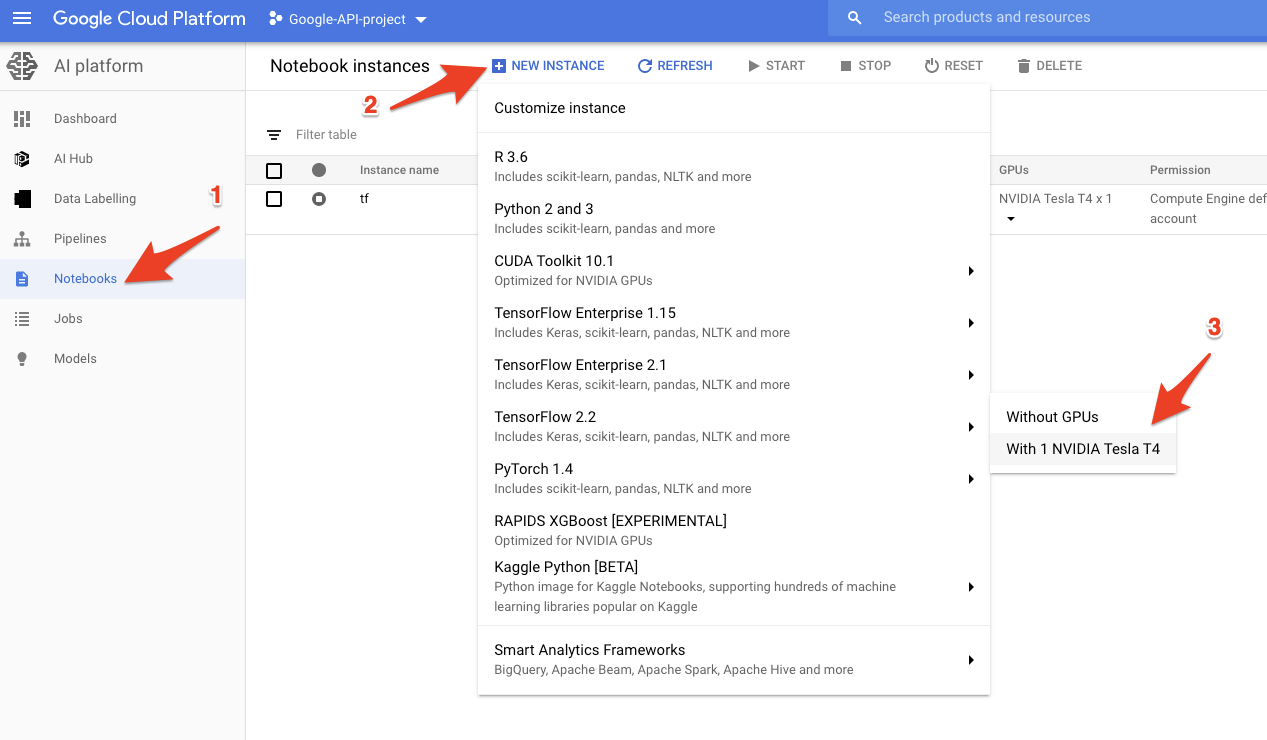Click the Notebooks document icon

pos(22,279)
